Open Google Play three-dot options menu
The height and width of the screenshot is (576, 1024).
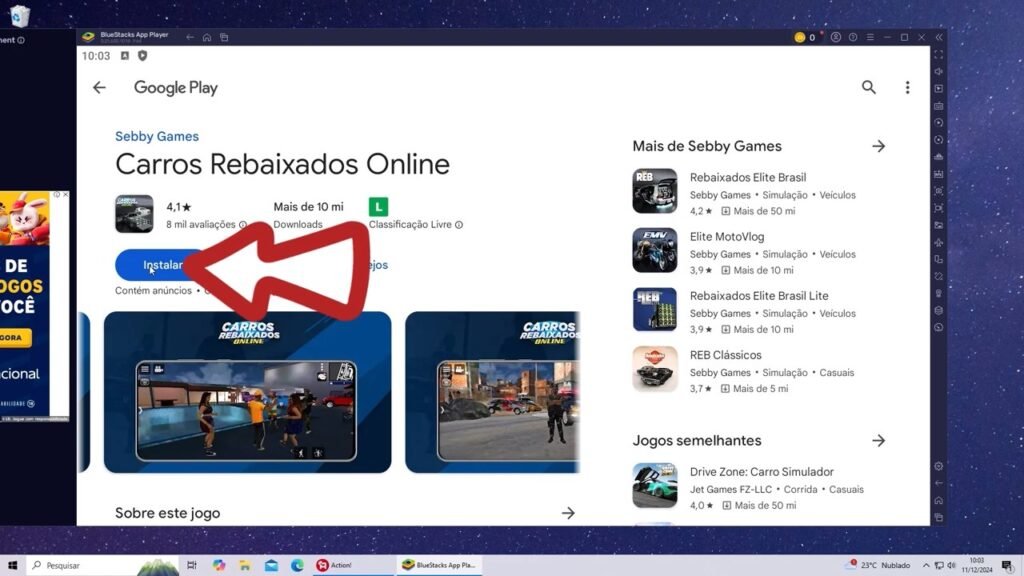[907, 88]
